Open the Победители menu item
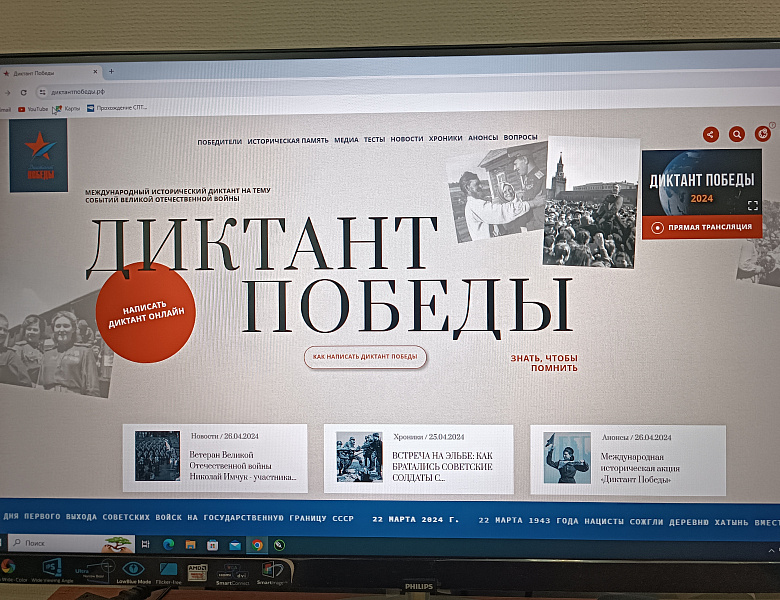Viewport: 780px width, 600px height. (x=219, y=142)
